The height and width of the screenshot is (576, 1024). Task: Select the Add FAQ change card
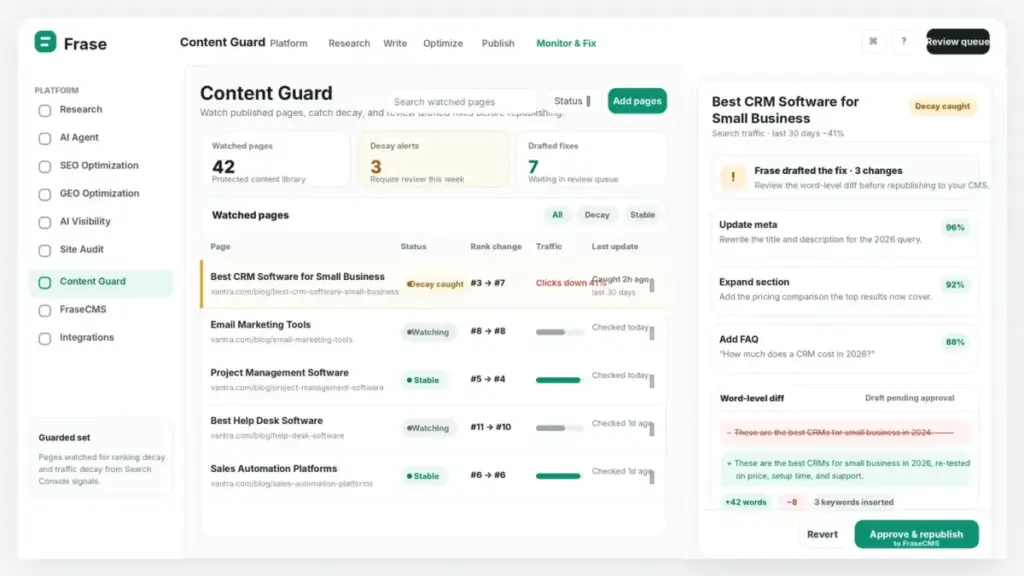coord(844,347)
